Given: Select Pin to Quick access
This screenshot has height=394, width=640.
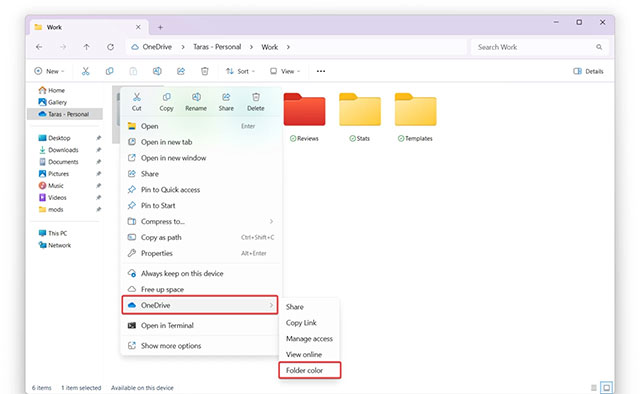Looking at the screenshot, I should click(200, 190).
